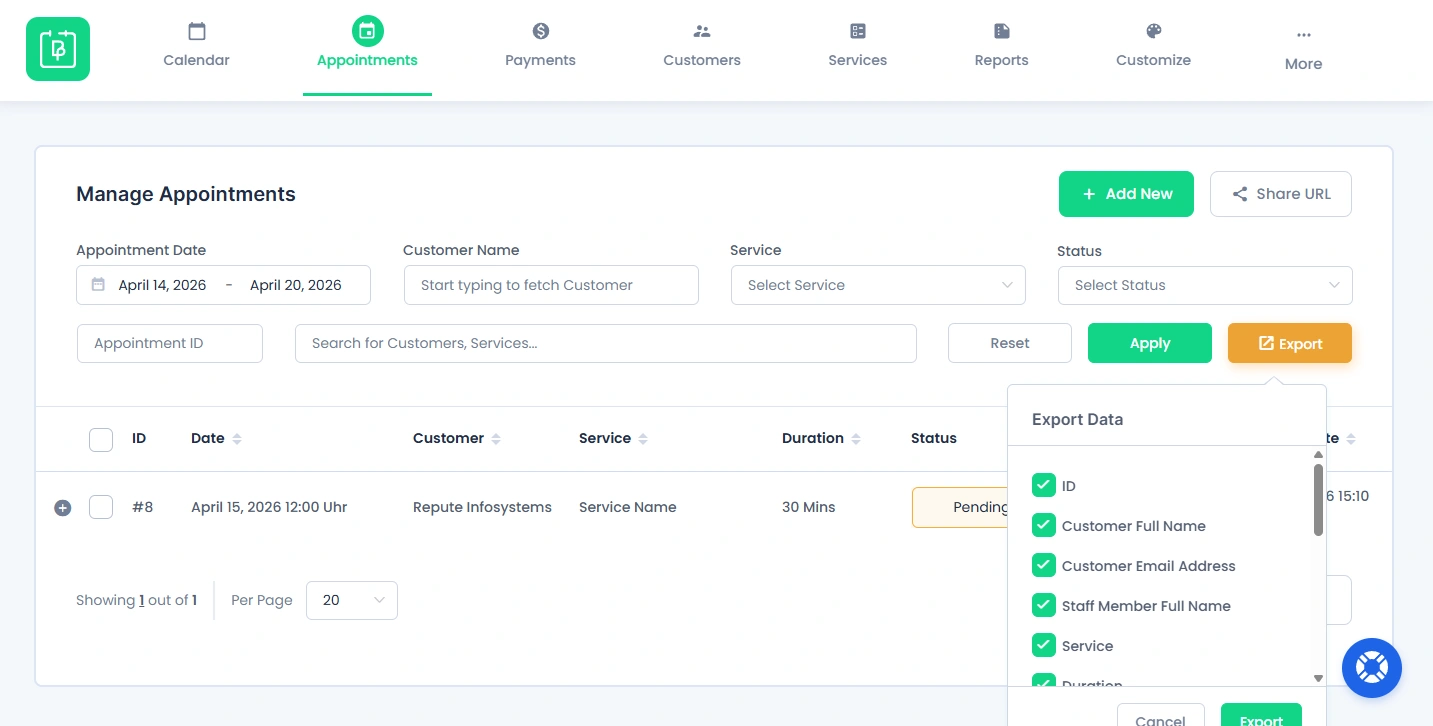The height and width of the screenshot is (726, 1433).
Task: Click green Export button in popup
Action: 1261,716
